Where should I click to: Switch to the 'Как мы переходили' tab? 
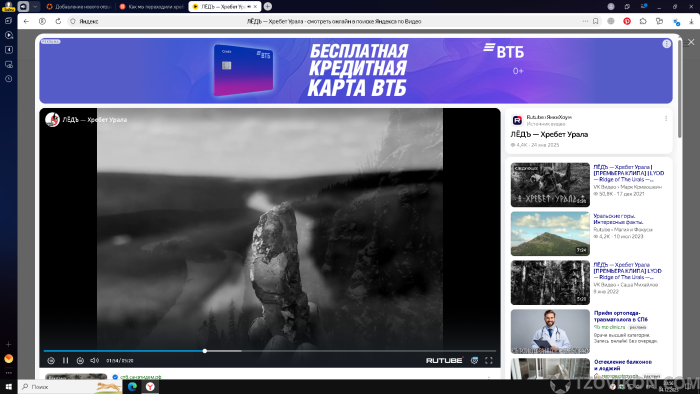click(x=152, y=7)
